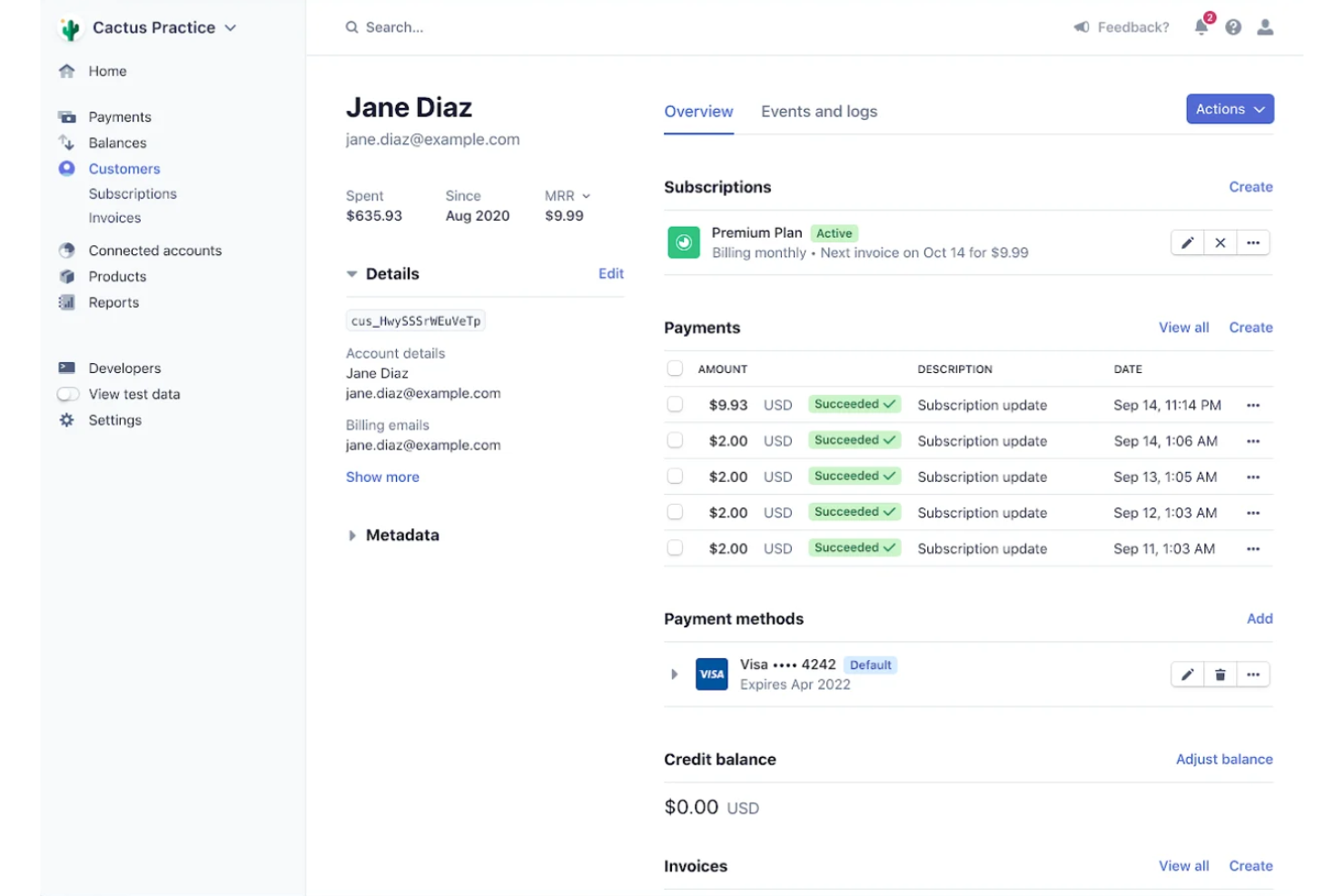This screenshot has height=896, width=1344.
Task: Enable the View test data toggle
Action: click(x=68, y=394)
